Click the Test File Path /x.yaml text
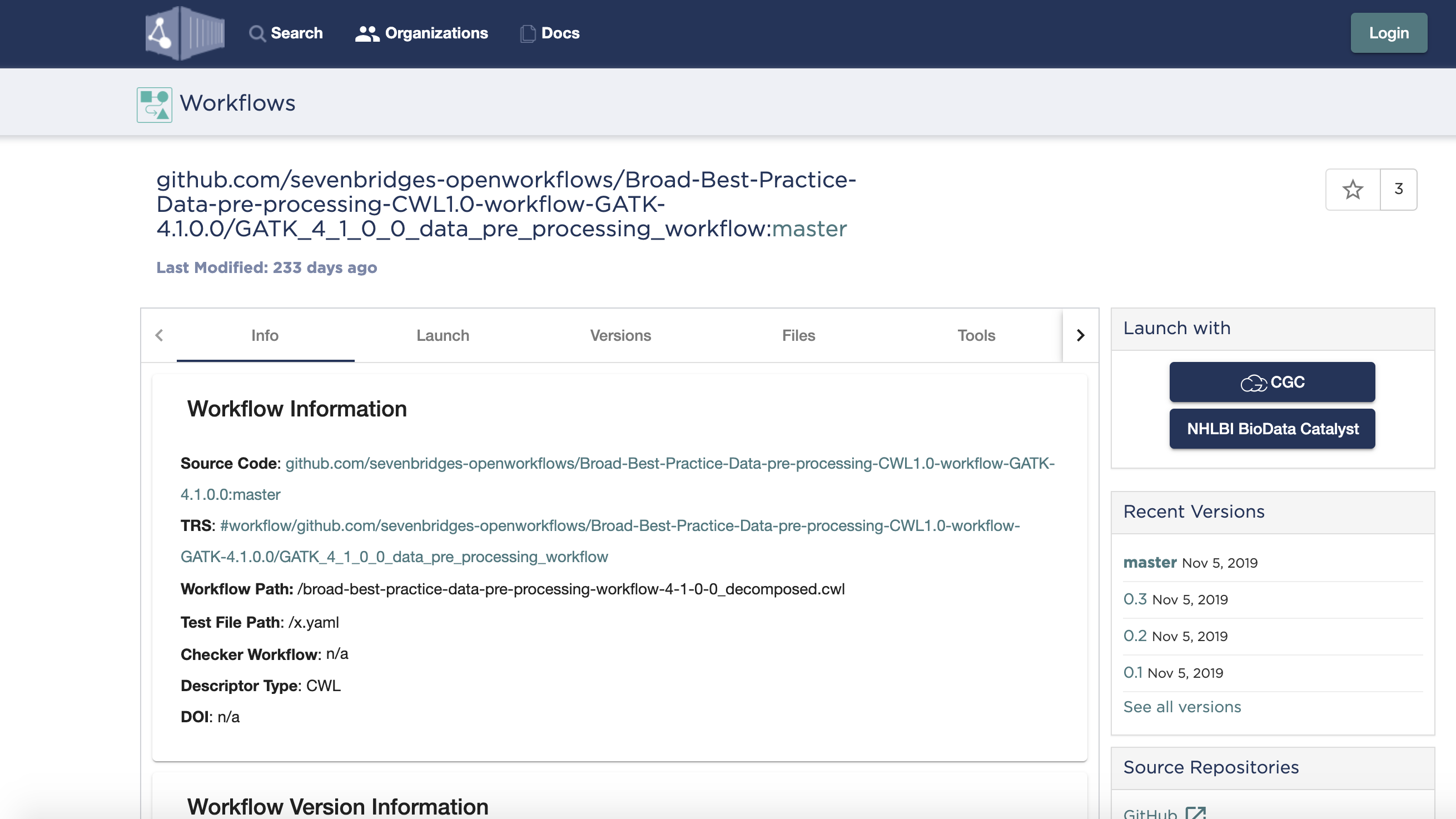This screenshot has height=819, width=1456. click(x=260, y=622)
